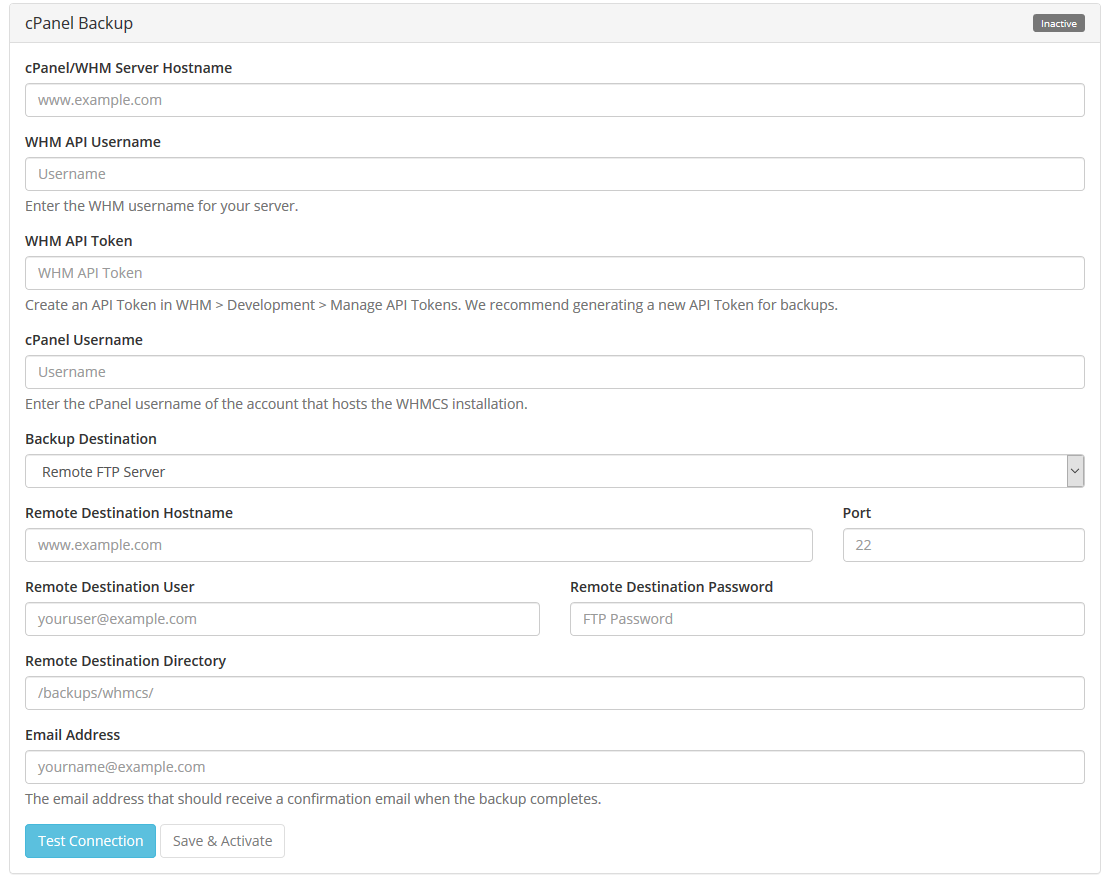Click the Email Address label
This screenshot has width=1105, height=877.
73,735
